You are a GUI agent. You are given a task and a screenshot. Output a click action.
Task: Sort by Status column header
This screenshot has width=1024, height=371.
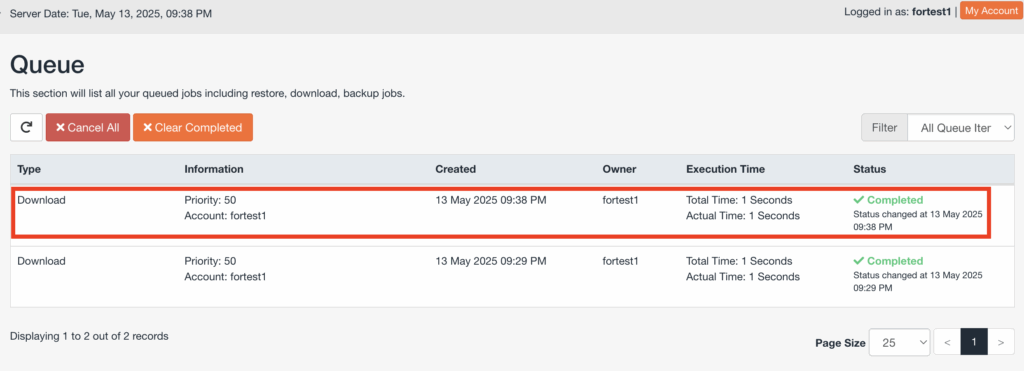click(x=869, y=169)
